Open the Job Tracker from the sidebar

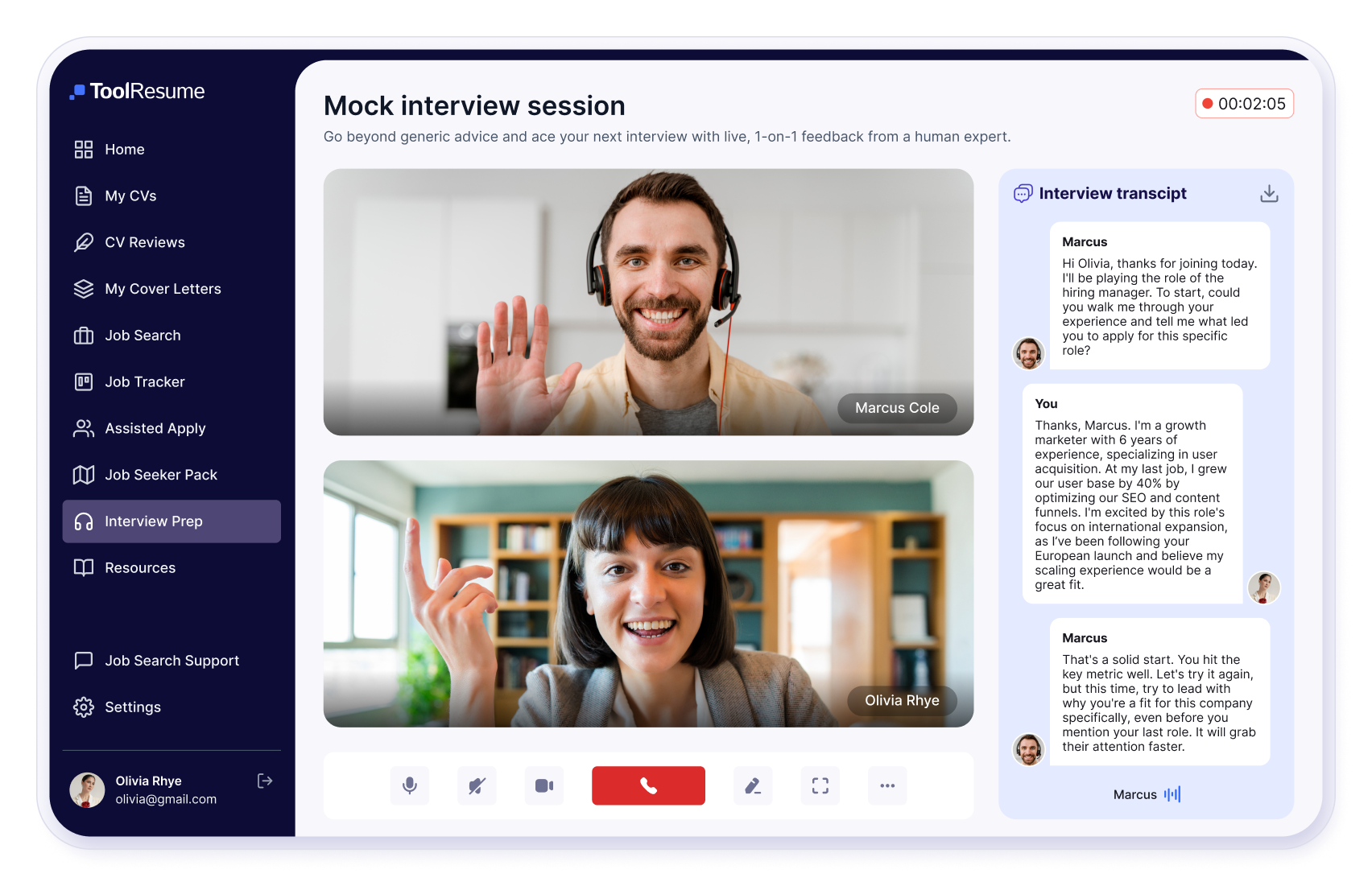coord(143,381)
